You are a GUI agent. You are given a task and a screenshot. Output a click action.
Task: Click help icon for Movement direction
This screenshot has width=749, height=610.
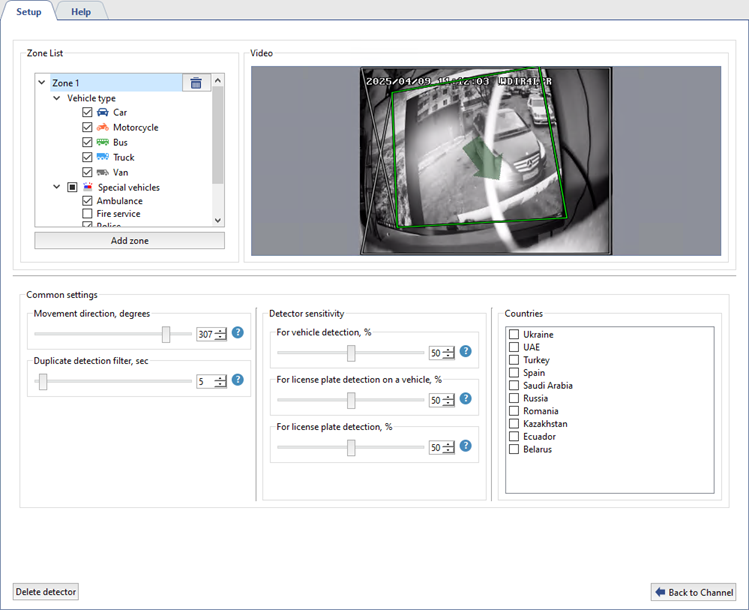click(x=238, y=333)
